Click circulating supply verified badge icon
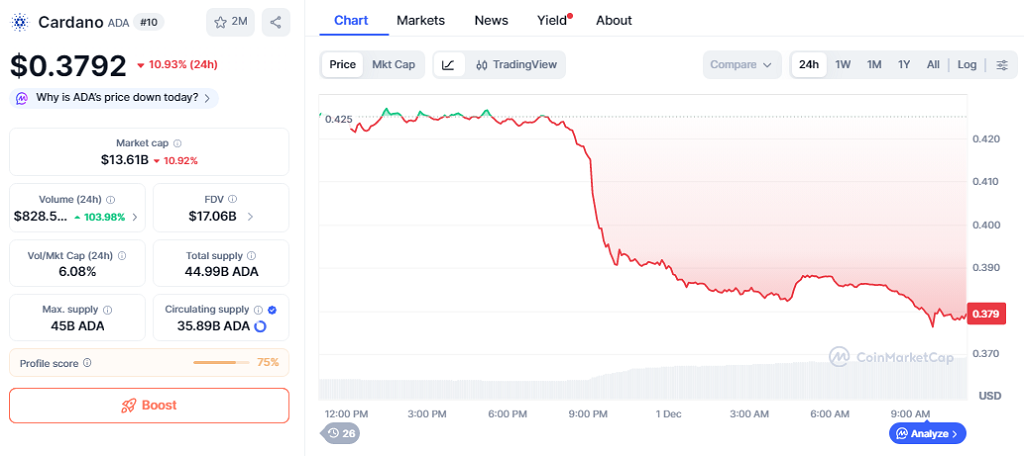 click(x=273, y=310)
